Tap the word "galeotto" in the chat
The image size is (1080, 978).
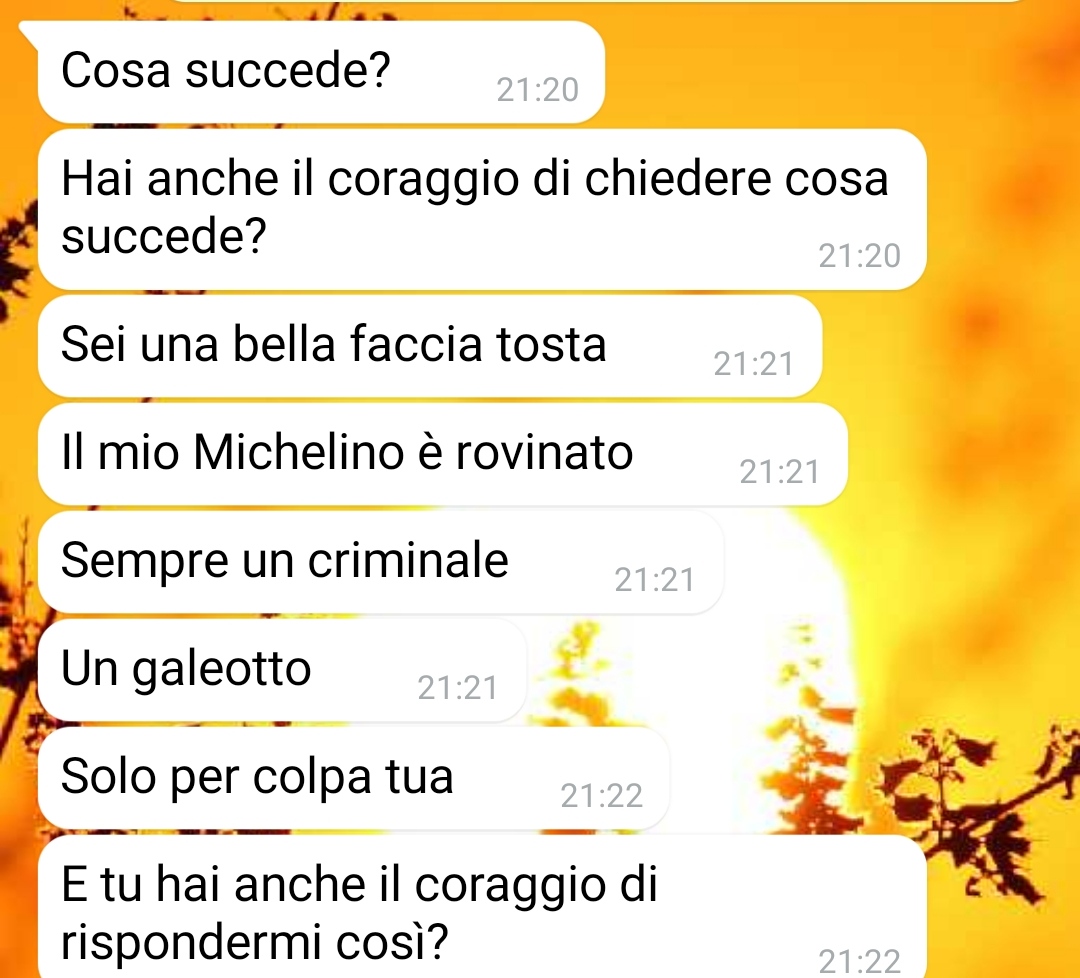click(x=221, y=670)
